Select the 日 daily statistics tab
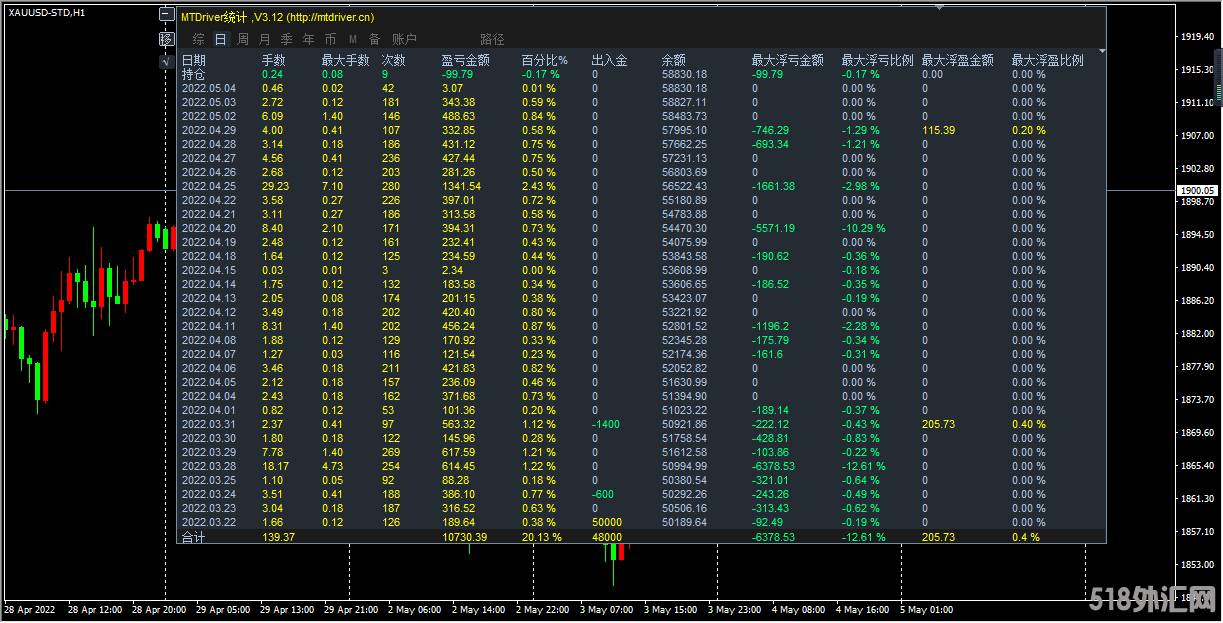Viewport: 1223px width, 623px height. (220, 39)
